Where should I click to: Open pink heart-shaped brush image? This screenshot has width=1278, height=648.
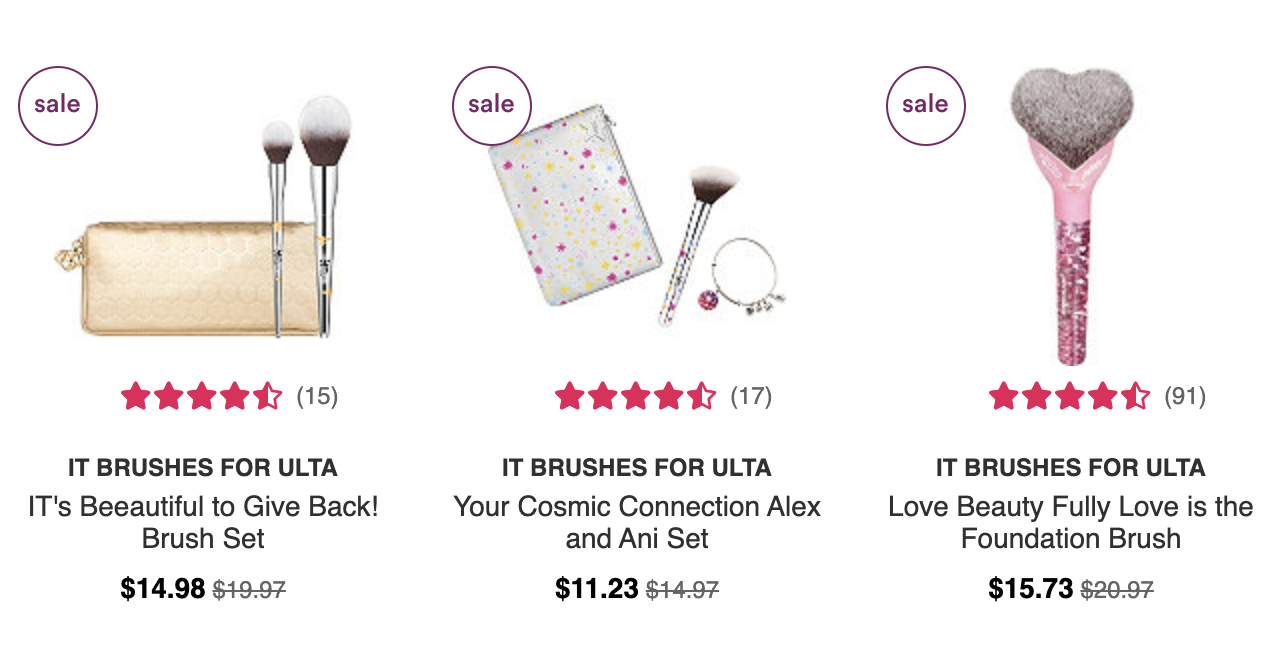(x=1071, y=217)
